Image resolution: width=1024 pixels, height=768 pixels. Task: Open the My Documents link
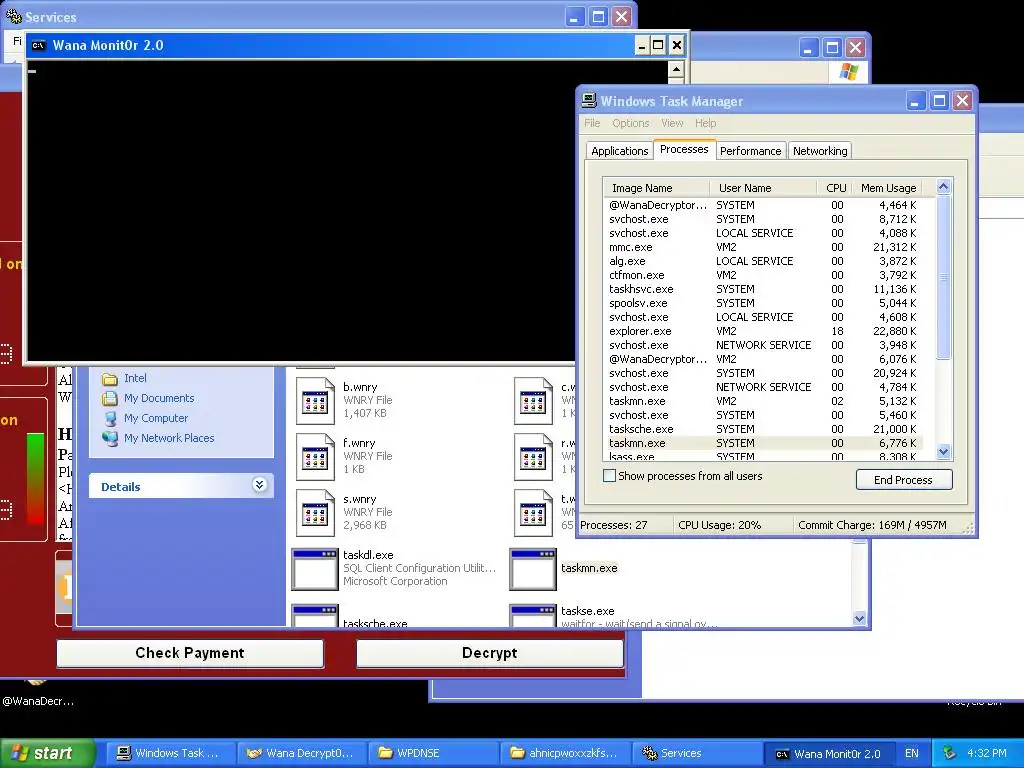[159, 398]
